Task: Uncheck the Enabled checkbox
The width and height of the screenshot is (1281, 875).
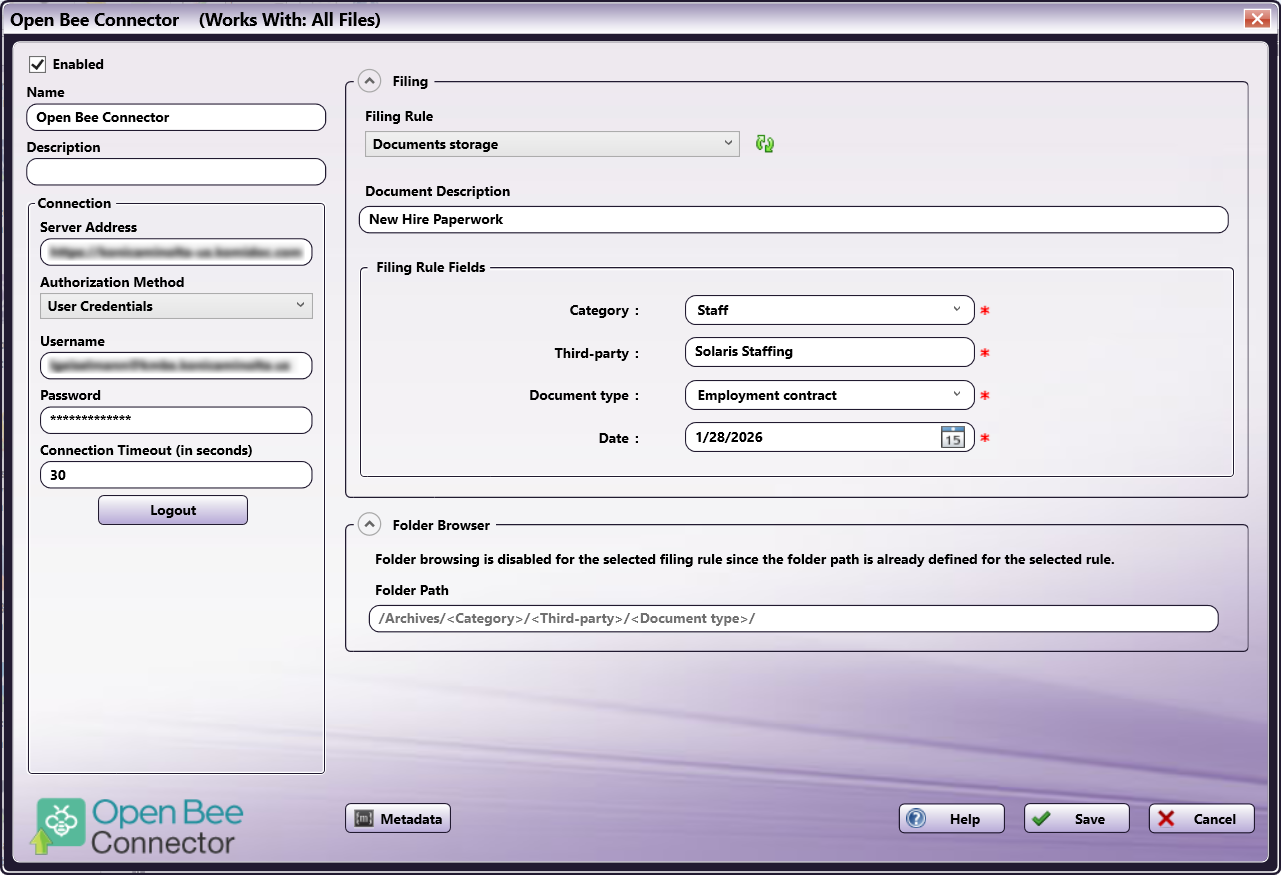Action: pyautogui.click(x=38, y=64)
